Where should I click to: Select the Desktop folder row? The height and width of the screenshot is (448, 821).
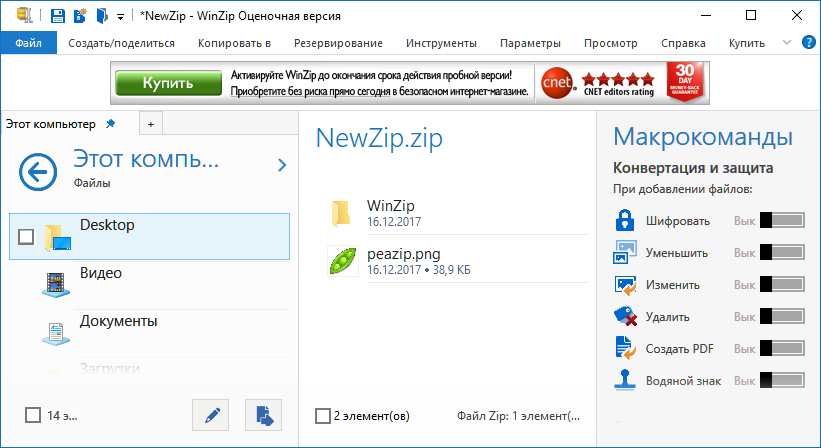(149, 237)
